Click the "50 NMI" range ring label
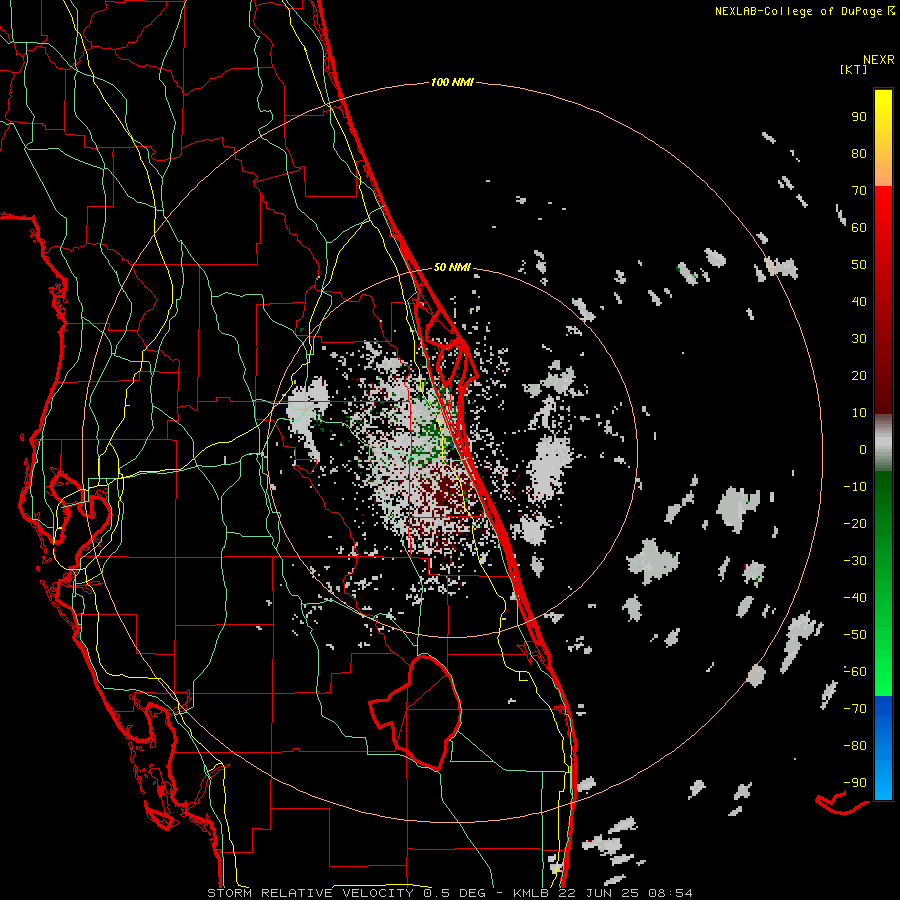Viewport: 900px width, 900px height. 452,267
